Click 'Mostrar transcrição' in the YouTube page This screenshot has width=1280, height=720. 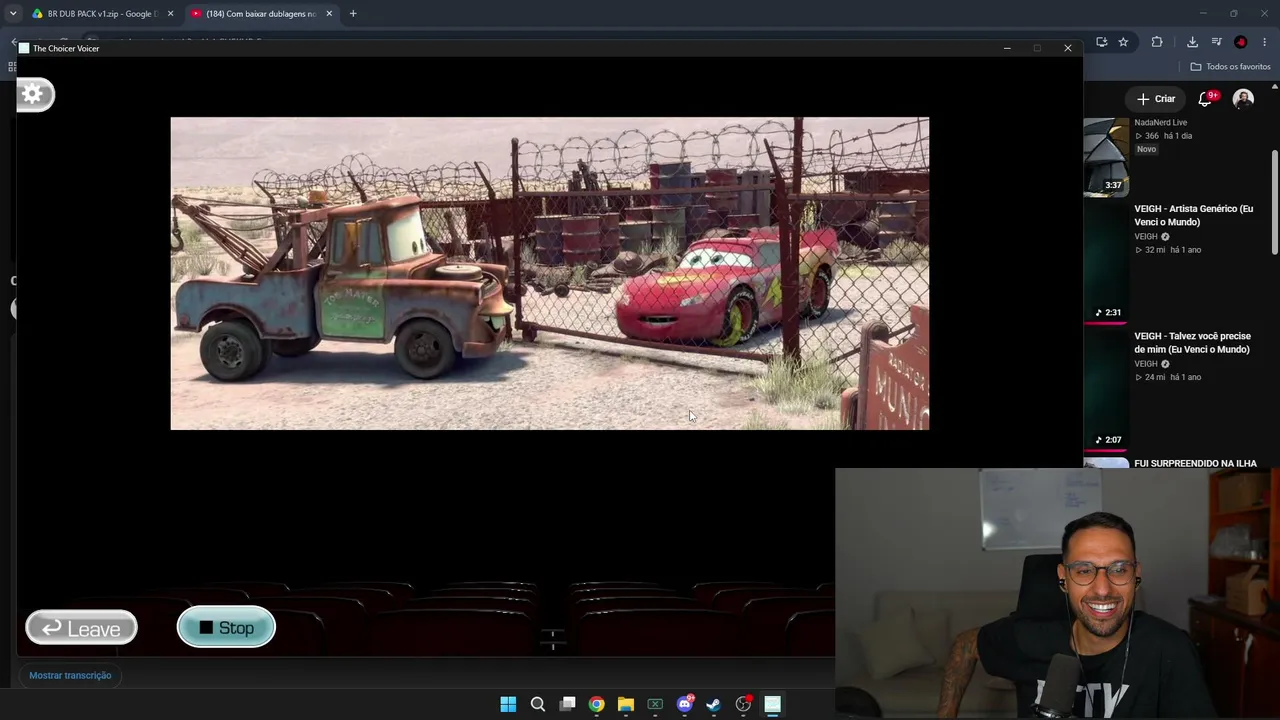[x=70, y=675]
